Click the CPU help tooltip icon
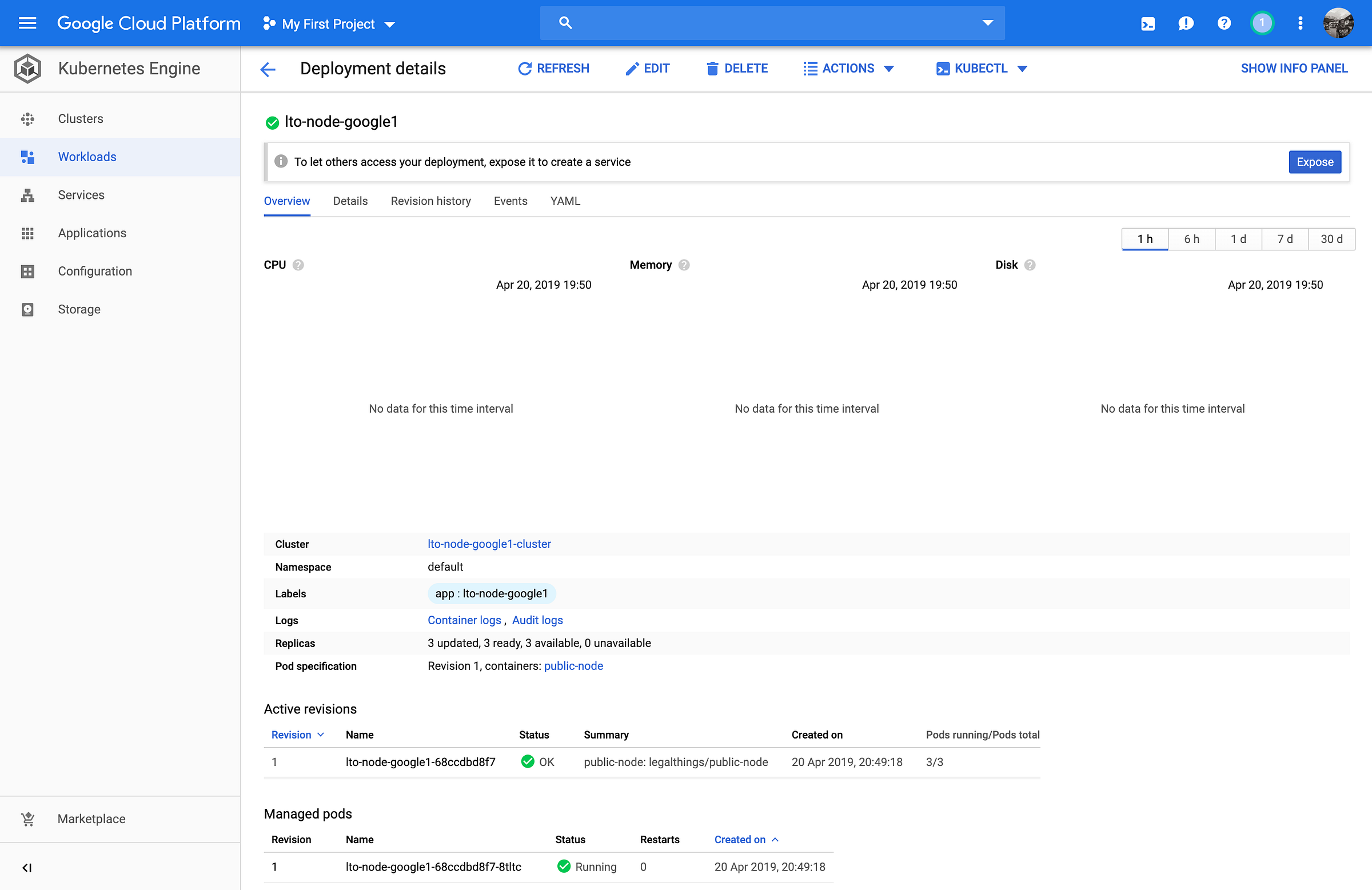This screenshot has width=1372, height=890. tap(298, 265)
